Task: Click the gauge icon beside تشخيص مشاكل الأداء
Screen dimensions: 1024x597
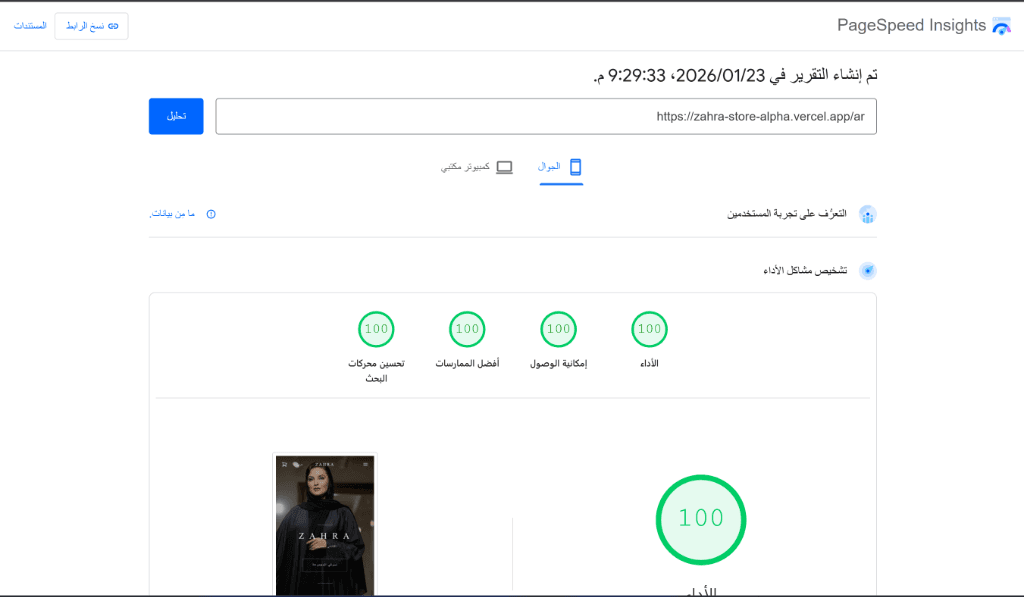Action: pos(867,270)
